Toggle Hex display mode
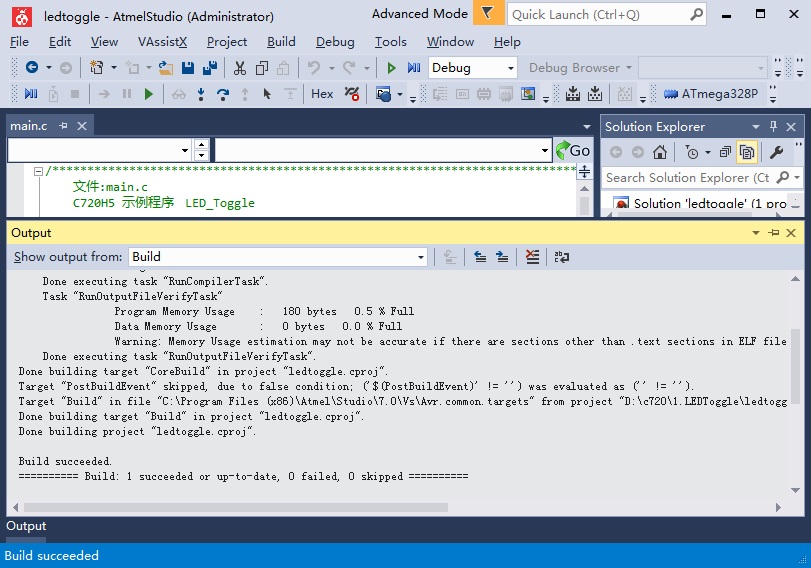 [x=322, y=94]
